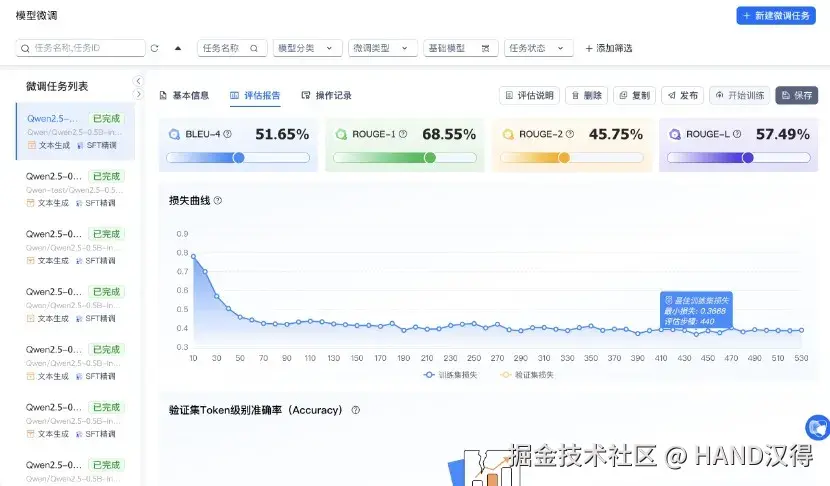Image resolution: width=830 pixels, height=486 pixels.
Task: Click the 51.65% BLEU-4 score value
Action: tap(282, 134)
